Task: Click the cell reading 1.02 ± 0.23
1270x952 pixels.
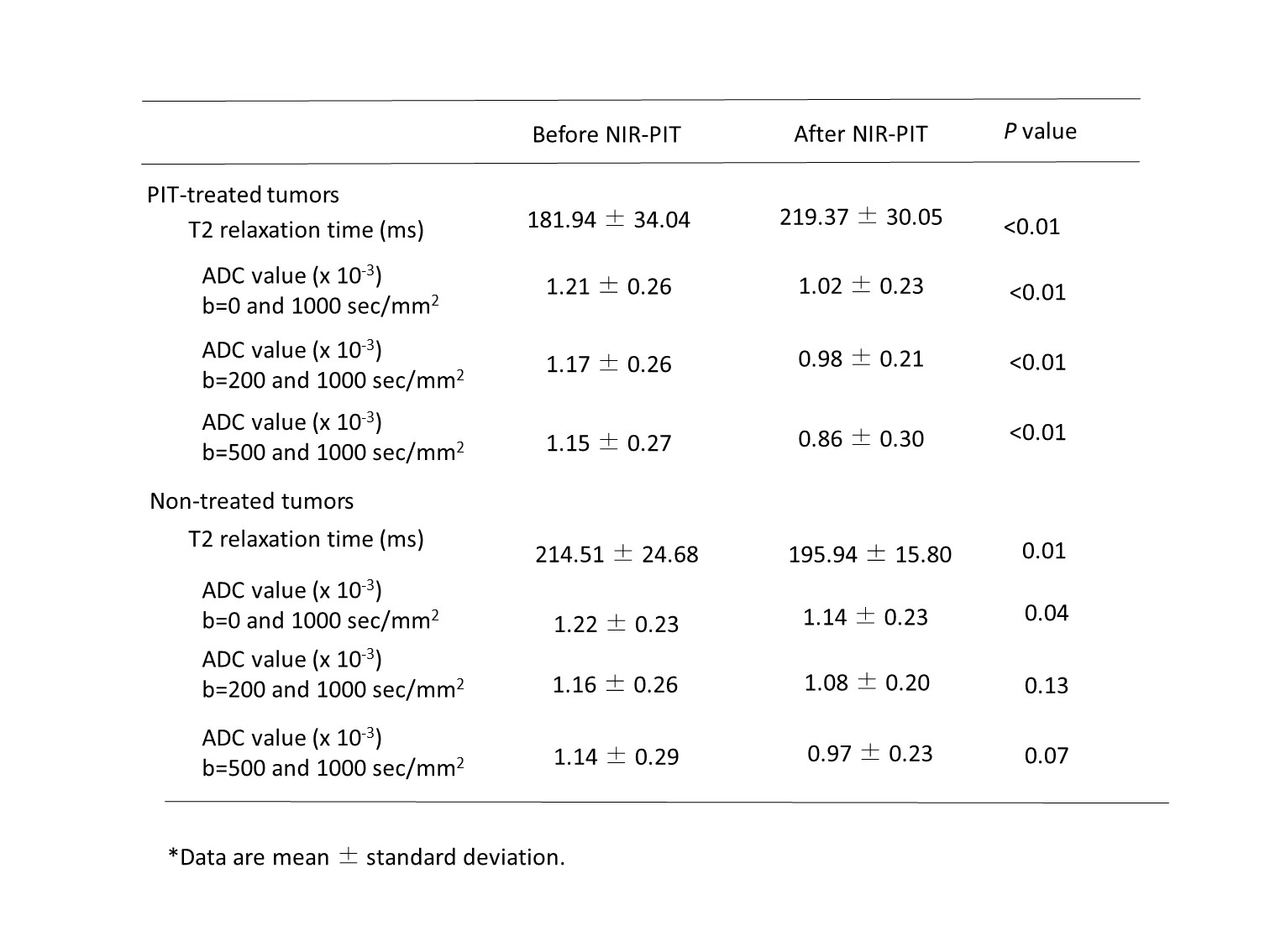Action: (860, 286)
